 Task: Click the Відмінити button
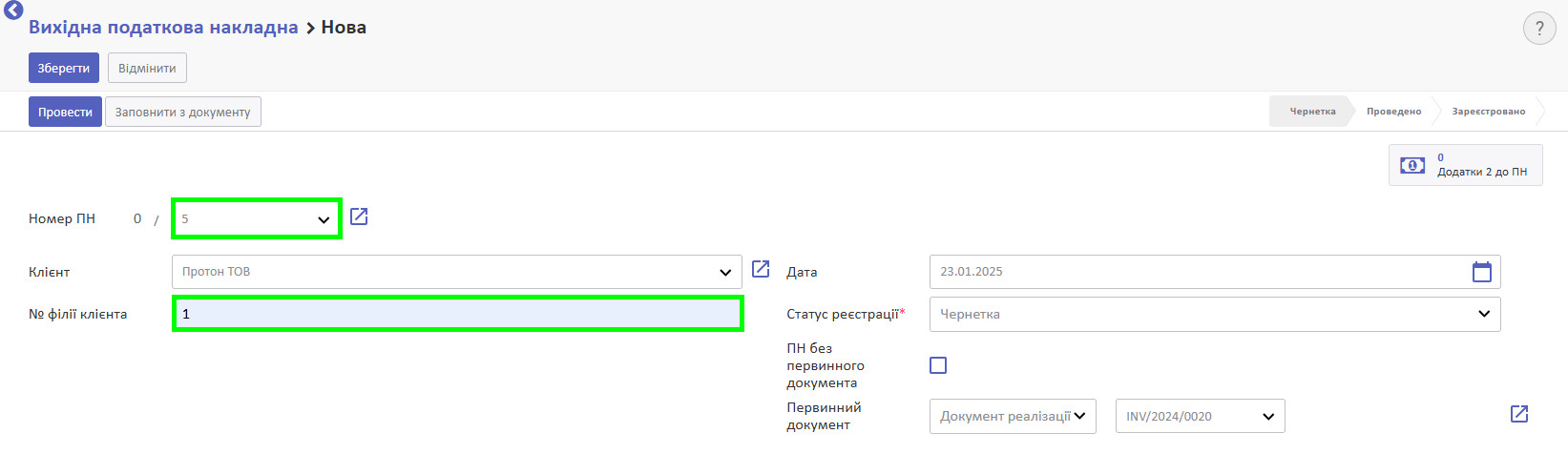tap(147, 69)
